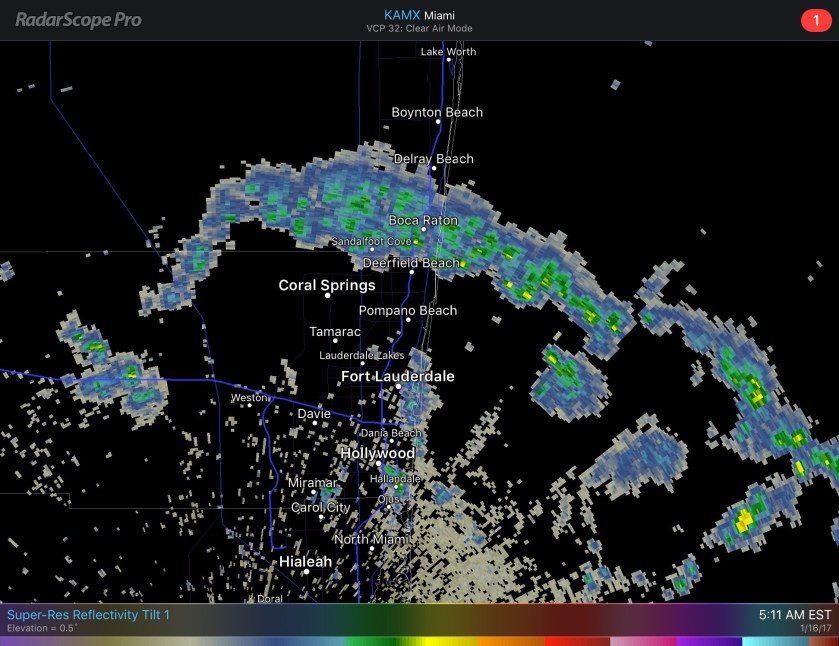Select the Hollywood city marker
The width and height of the screenshot is (839, 646).
(379, 464)
